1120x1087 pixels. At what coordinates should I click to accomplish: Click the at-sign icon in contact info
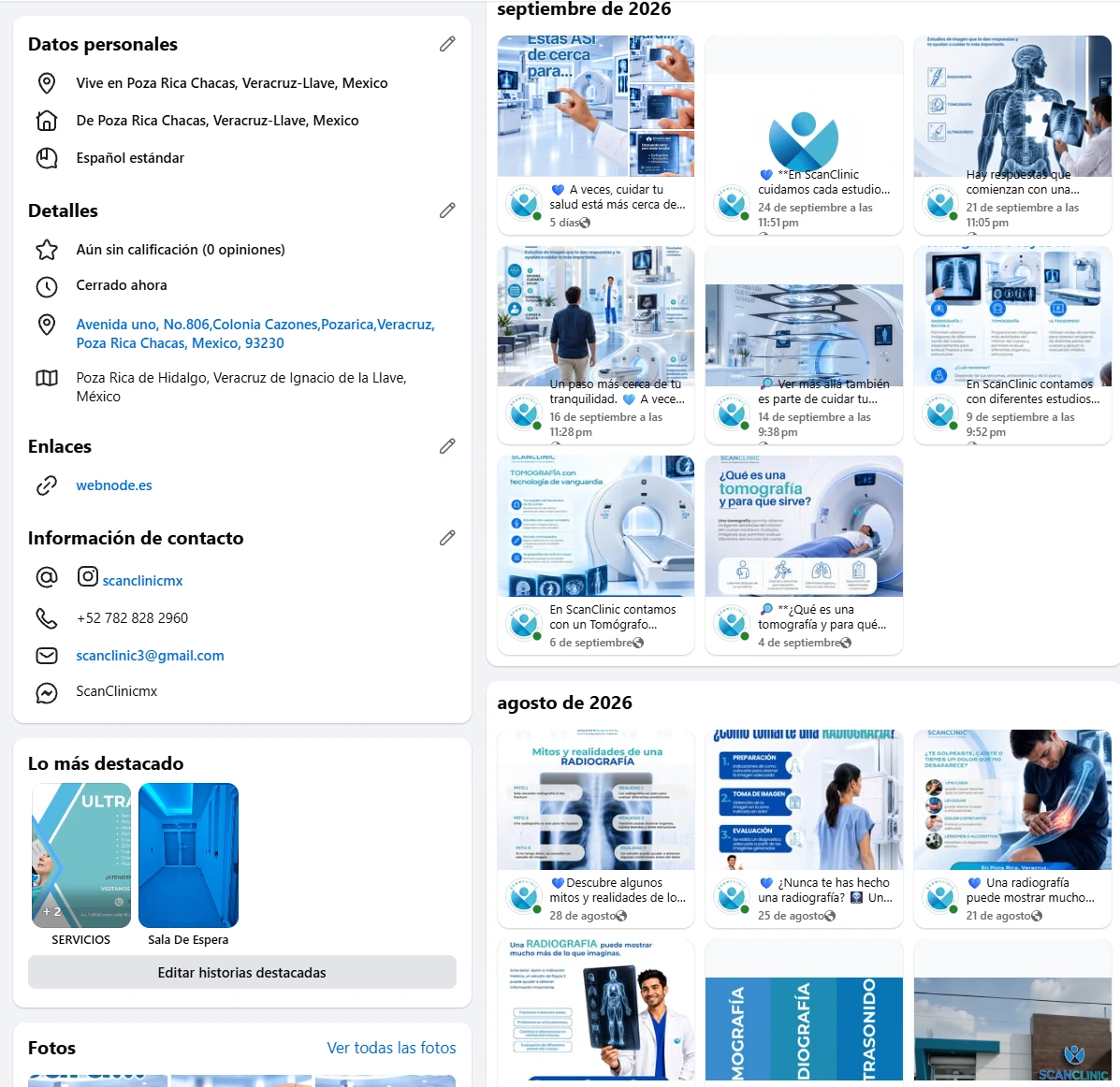point(47,577)
